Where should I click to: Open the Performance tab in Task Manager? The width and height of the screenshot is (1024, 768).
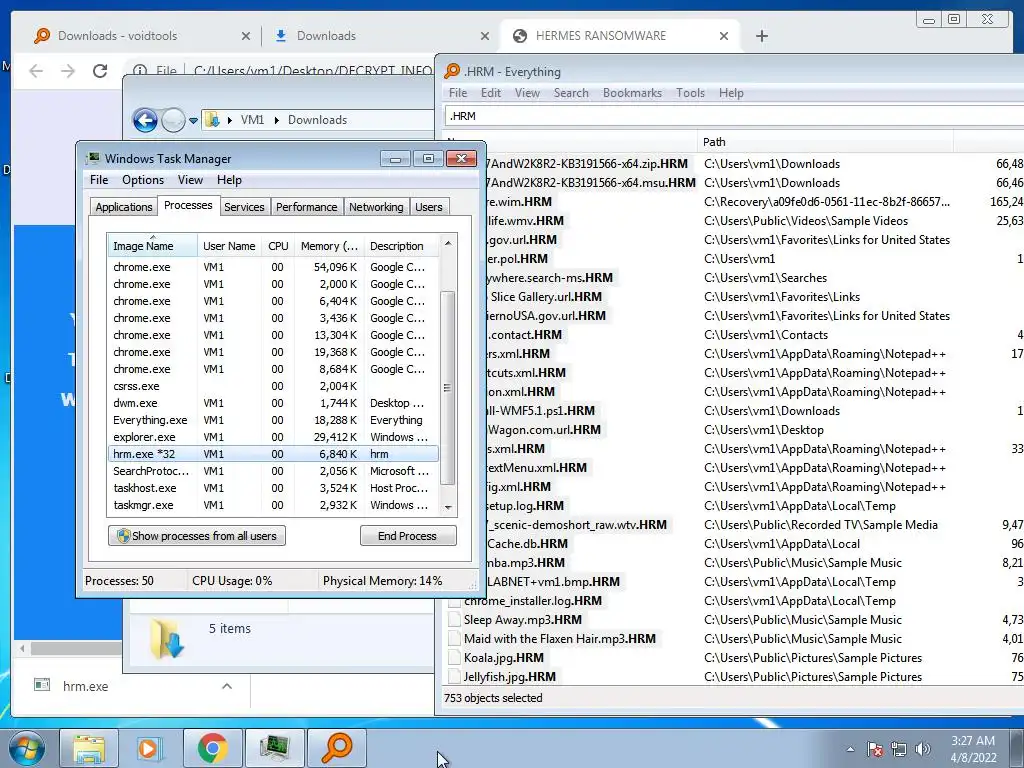[306, 207]
